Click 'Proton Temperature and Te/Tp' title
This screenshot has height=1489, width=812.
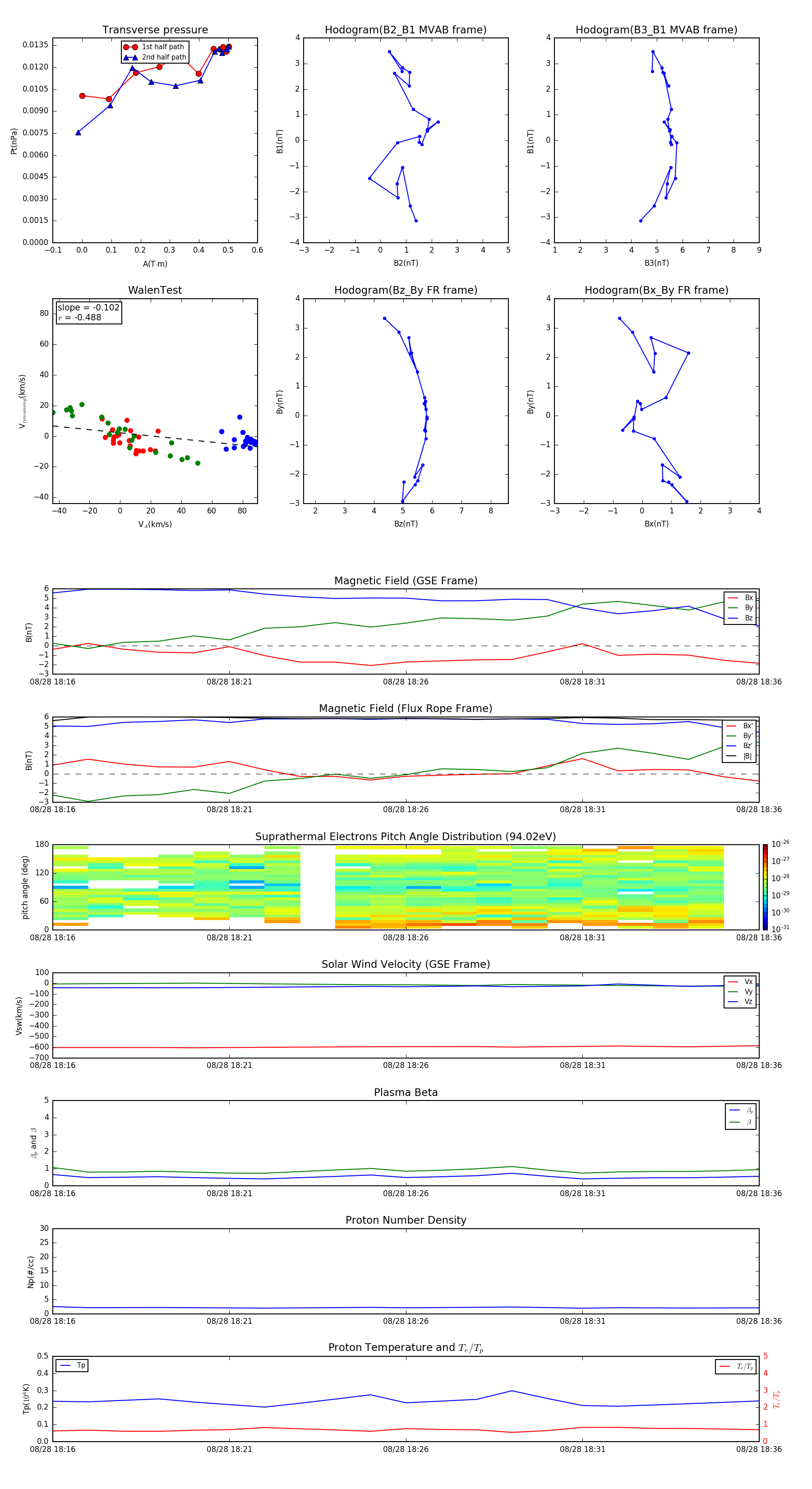(406, 1348)
